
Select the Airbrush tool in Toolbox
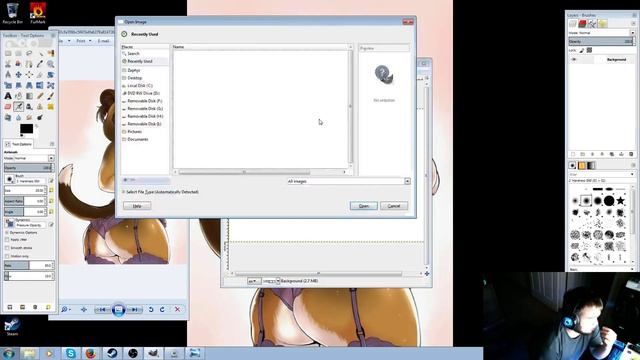(19, 107)
